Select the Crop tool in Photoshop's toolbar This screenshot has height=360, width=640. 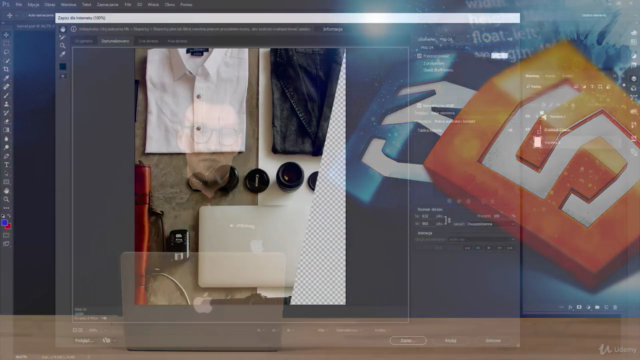pyautogui.click(x=6, y=69)
